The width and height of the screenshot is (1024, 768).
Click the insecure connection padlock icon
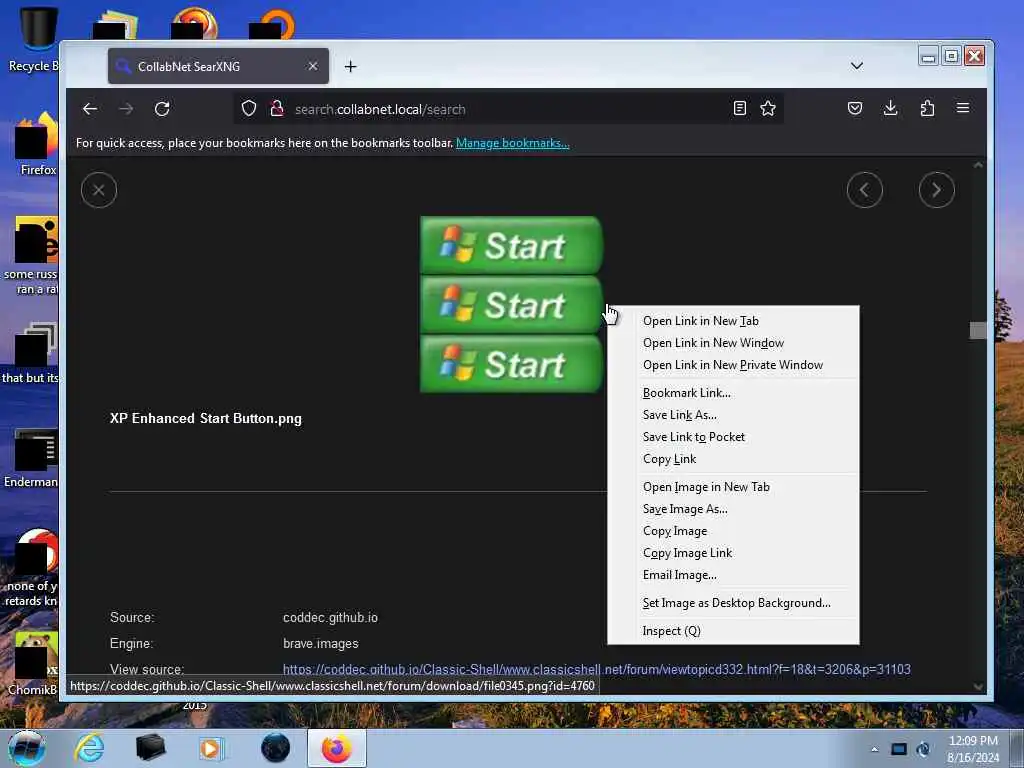[x=277, y=108]
